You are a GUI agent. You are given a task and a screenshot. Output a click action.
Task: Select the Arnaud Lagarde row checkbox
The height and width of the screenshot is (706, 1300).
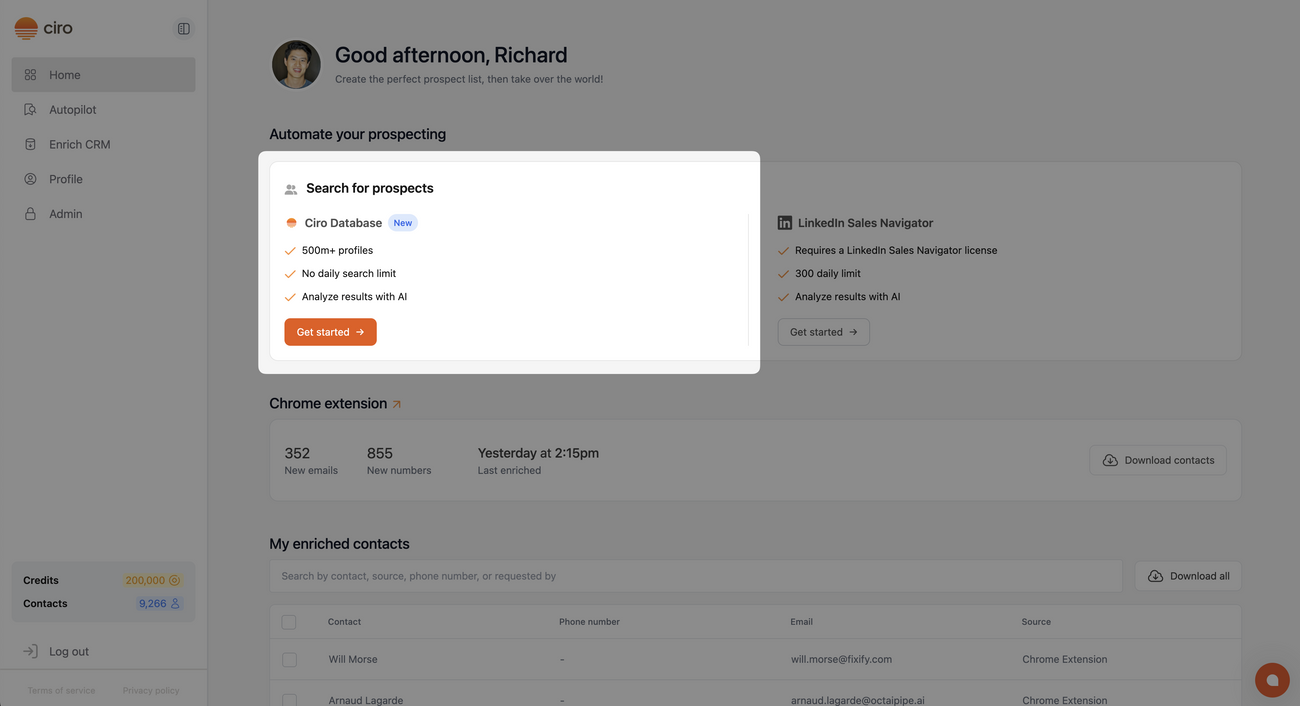pos(289,700)
